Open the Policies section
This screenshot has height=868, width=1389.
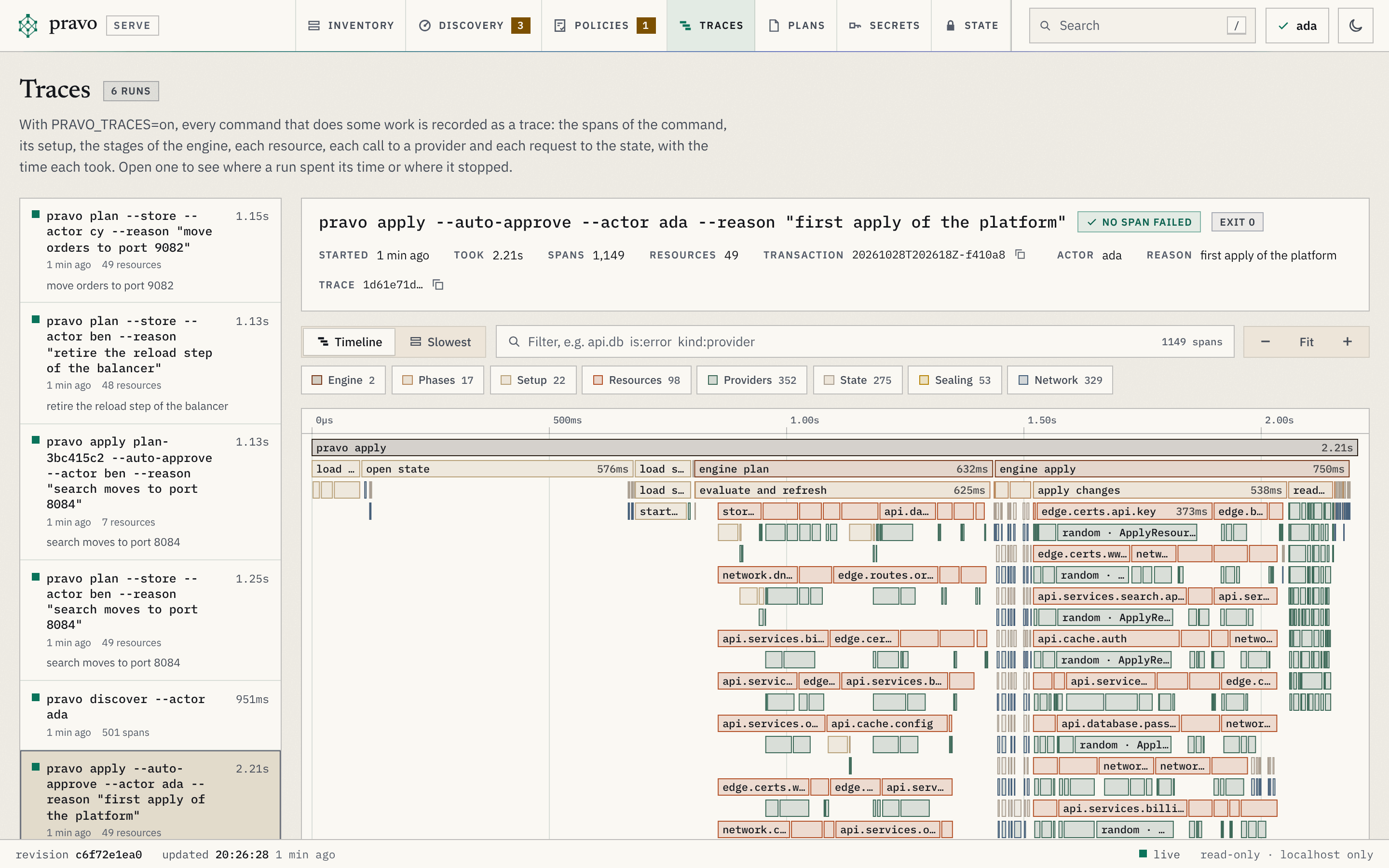(x=604, y=25)
